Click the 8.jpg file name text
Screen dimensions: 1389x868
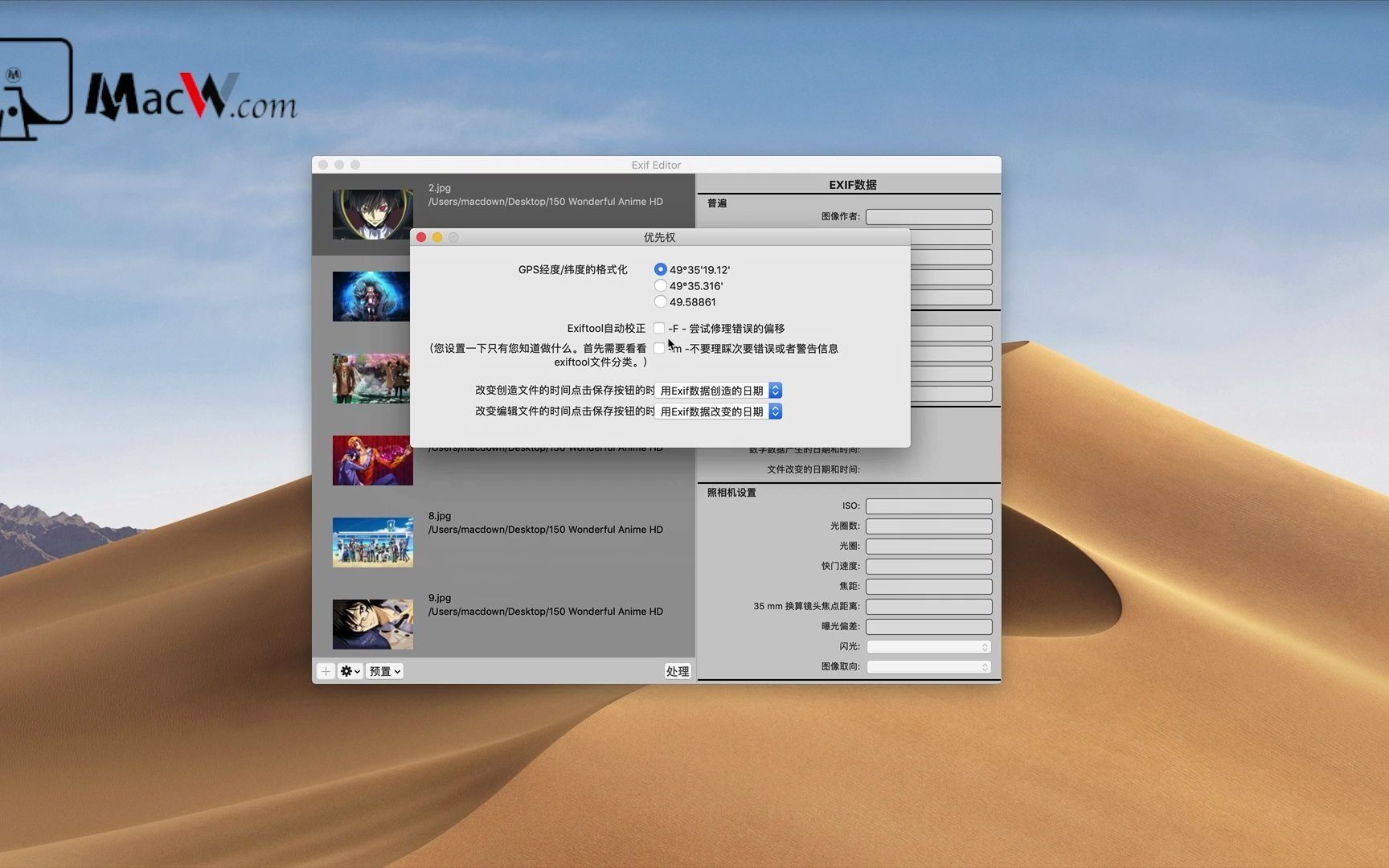point(440,516)
